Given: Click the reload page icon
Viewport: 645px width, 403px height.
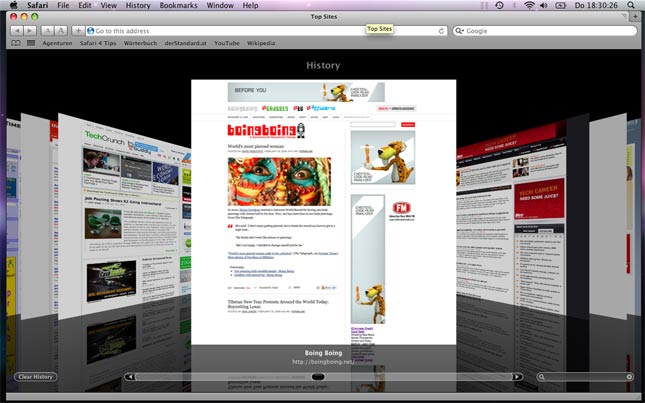Looking at the screenshot, I should (441, 31).
